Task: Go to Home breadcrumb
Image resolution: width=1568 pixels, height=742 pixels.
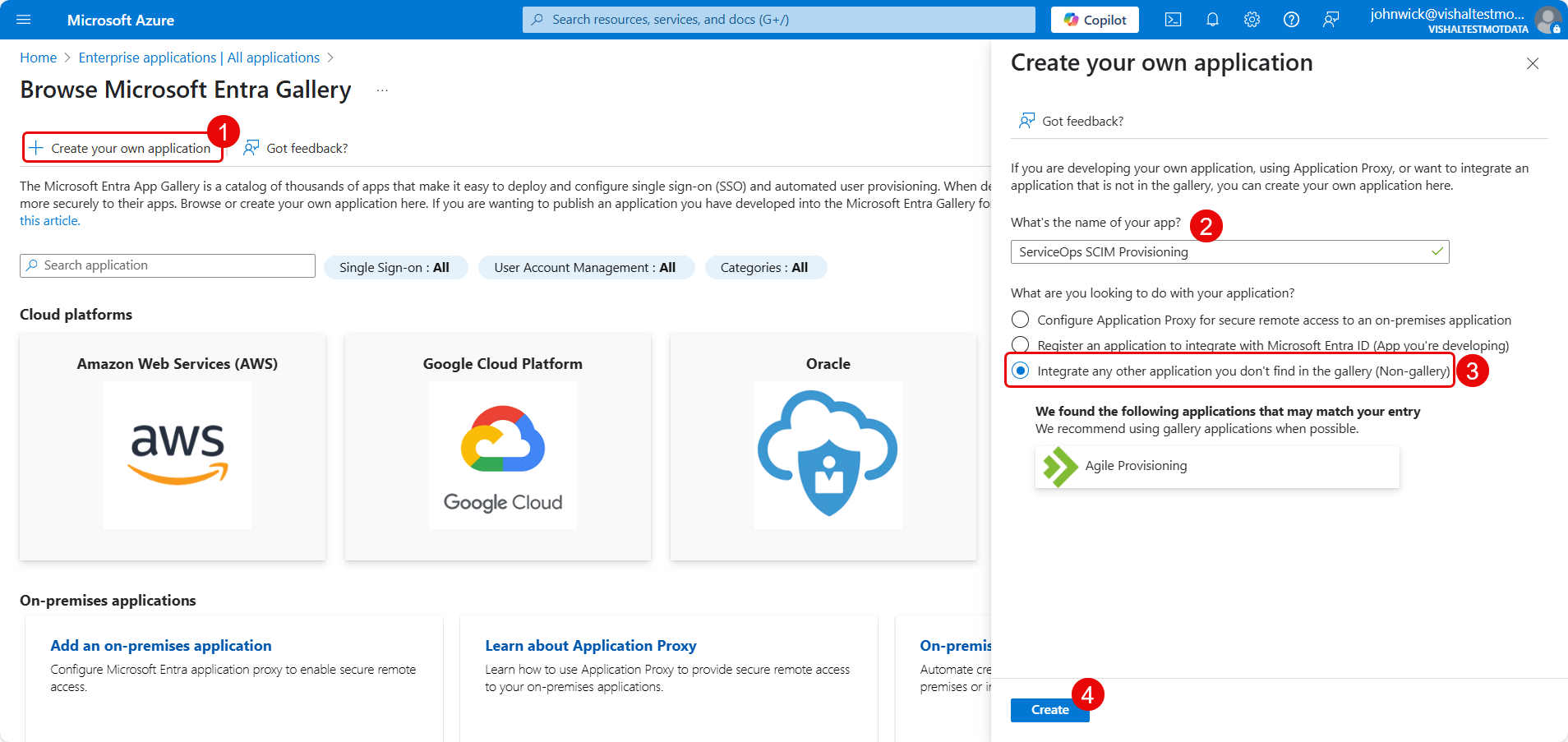Action: [38, 58]
